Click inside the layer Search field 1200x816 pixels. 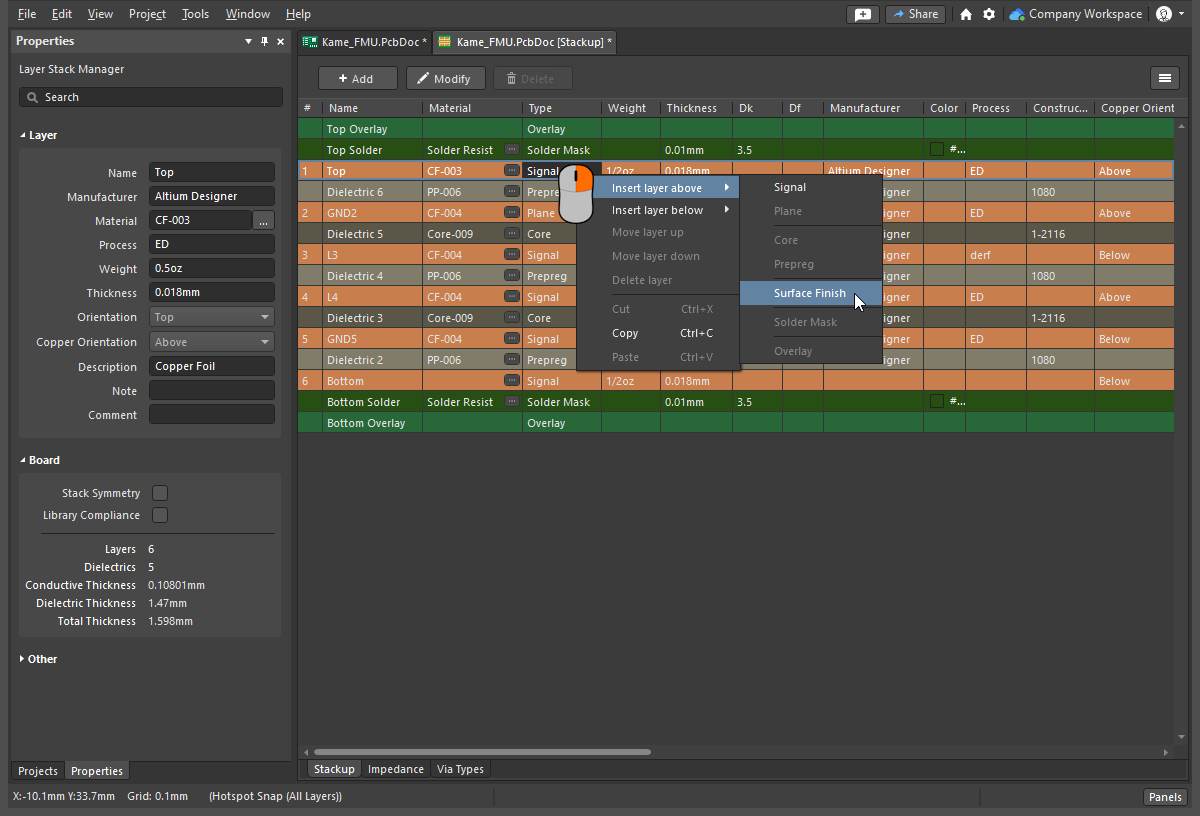(x=150, y=97)
